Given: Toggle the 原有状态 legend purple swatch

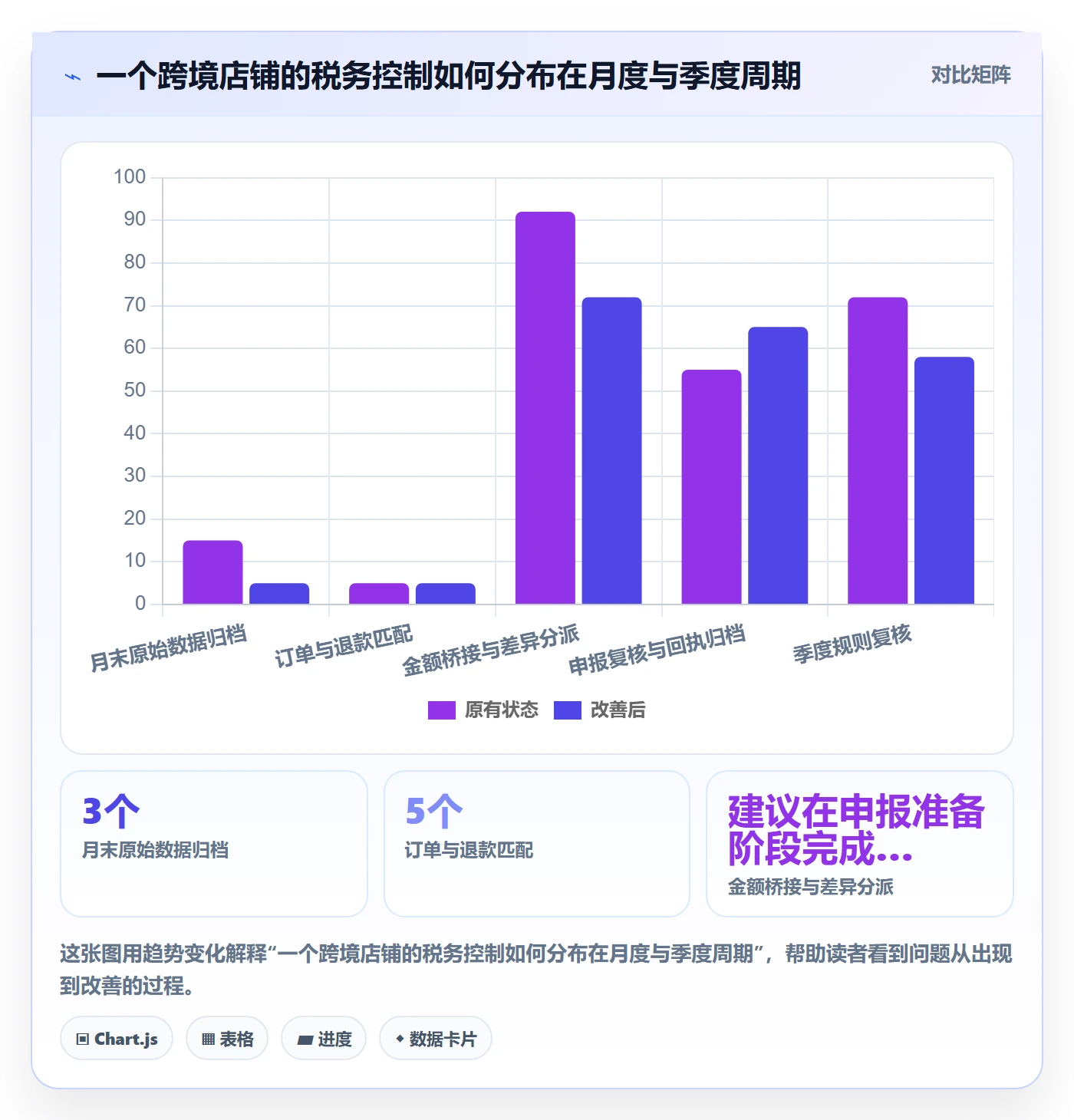Looking at the screenshot, I should click(x=441, y=710).
